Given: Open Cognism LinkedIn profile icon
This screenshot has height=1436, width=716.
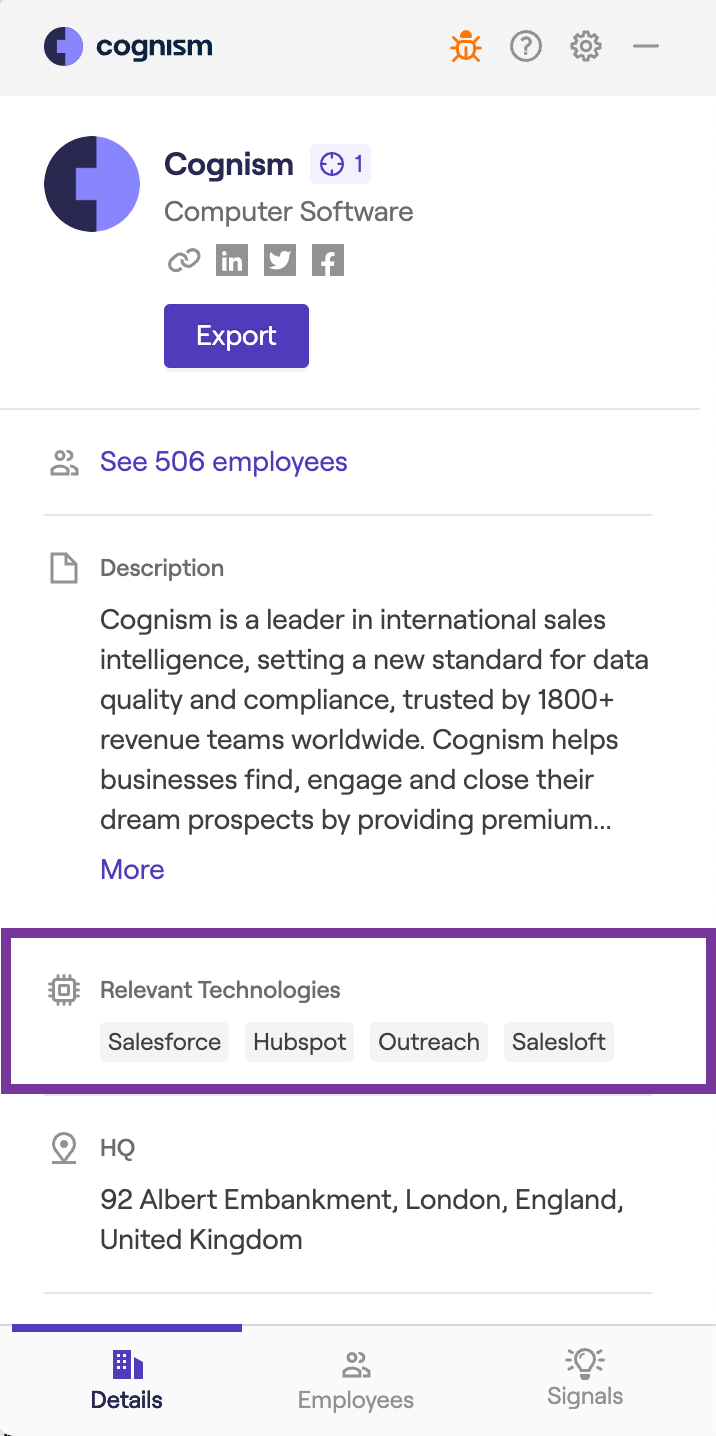Looking at the screenshot, I should pyautogui.click(x=232, y=261).
